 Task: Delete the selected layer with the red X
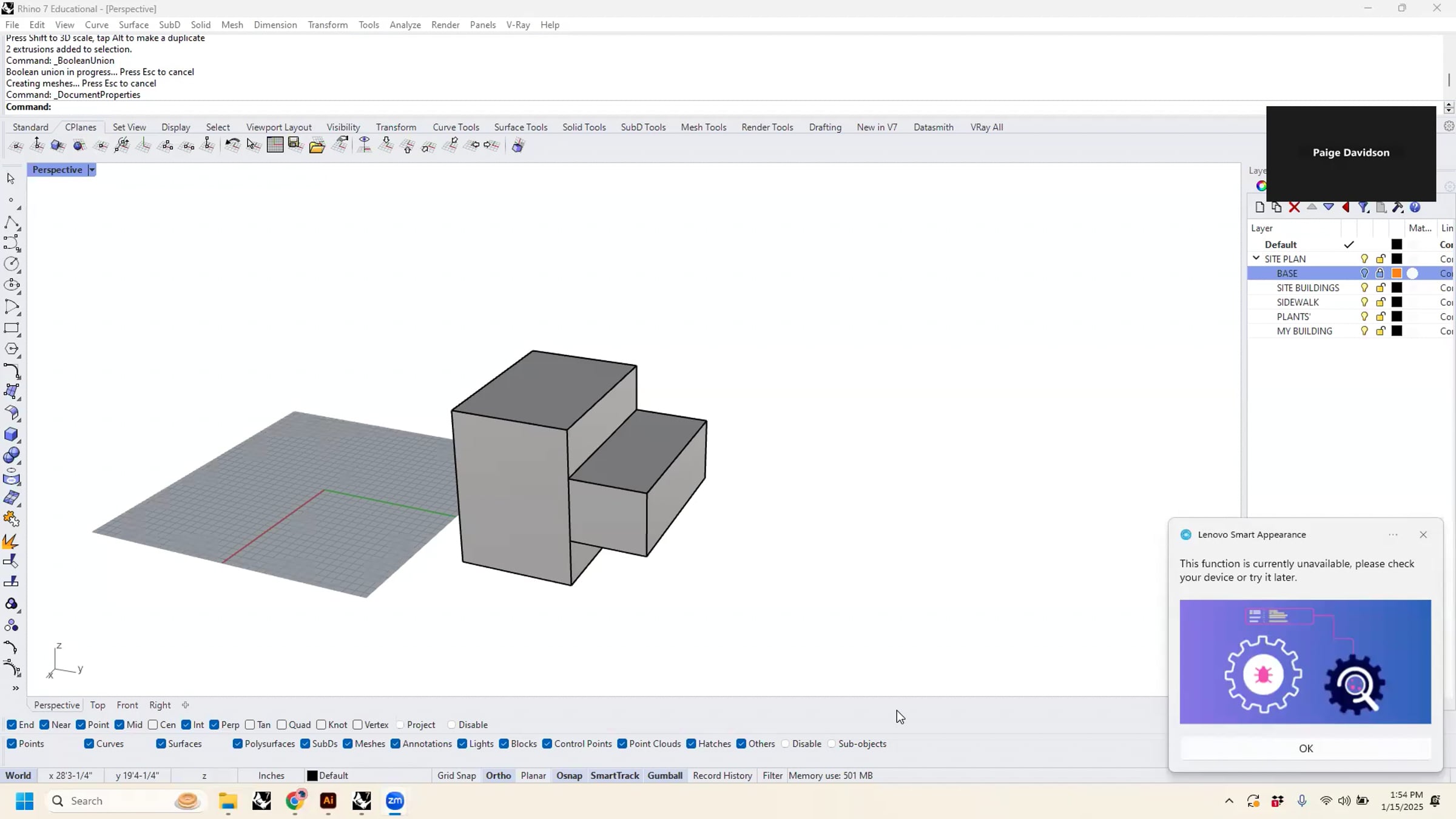point(1294,207)
